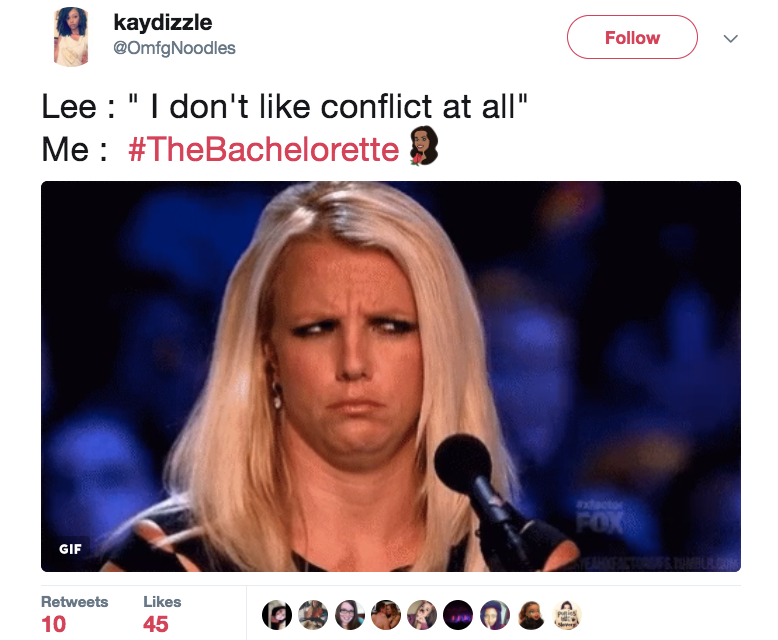Viewport: 778px width, 640px height.
Task: Open first liker avatar in row
Action: (x=277, y=615)
